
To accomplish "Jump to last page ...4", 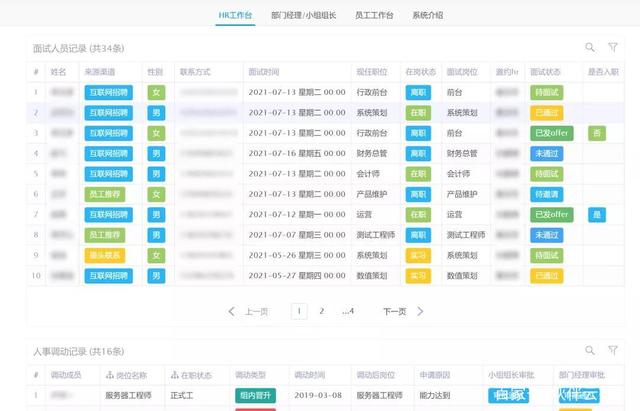I will click(347, 312).
